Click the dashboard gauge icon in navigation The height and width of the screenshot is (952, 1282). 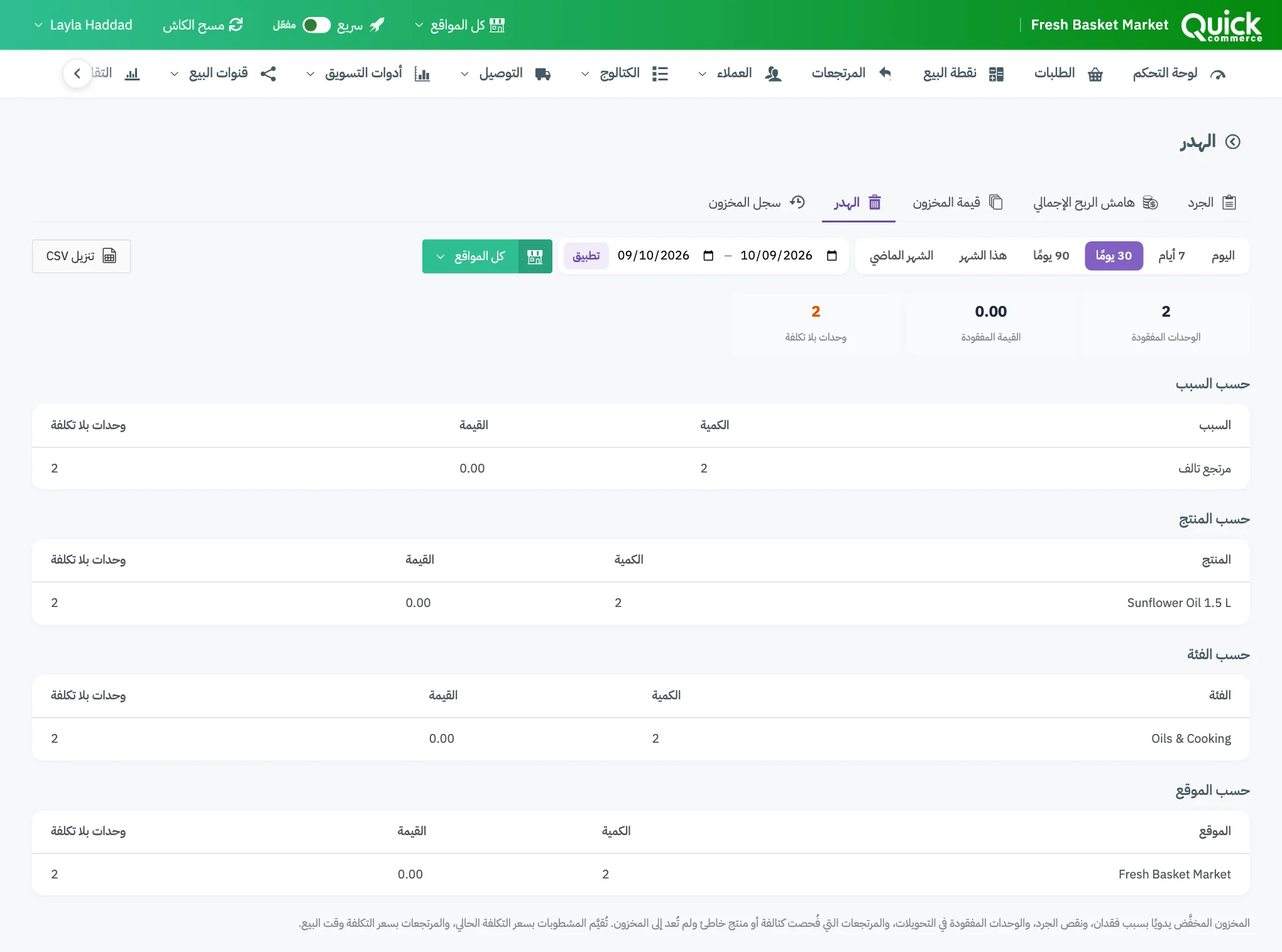[1218, 74]
